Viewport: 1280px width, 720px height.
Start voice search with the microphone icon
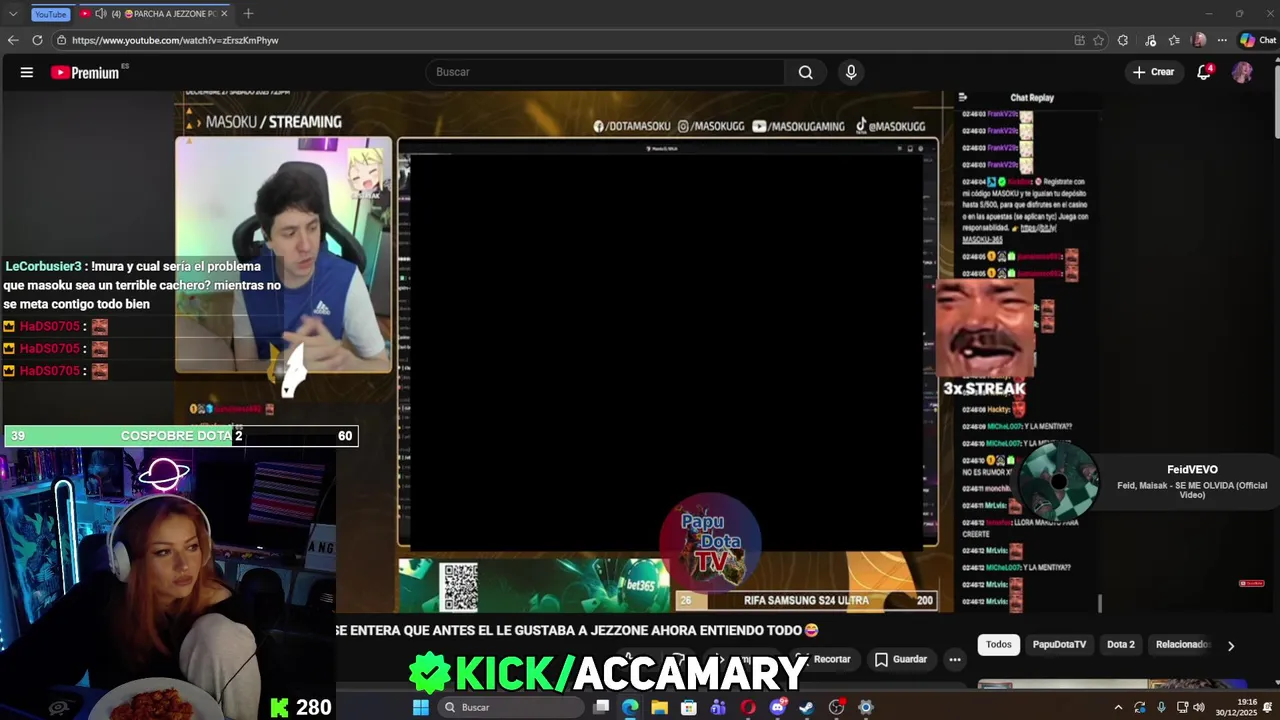tap(851, 72)
